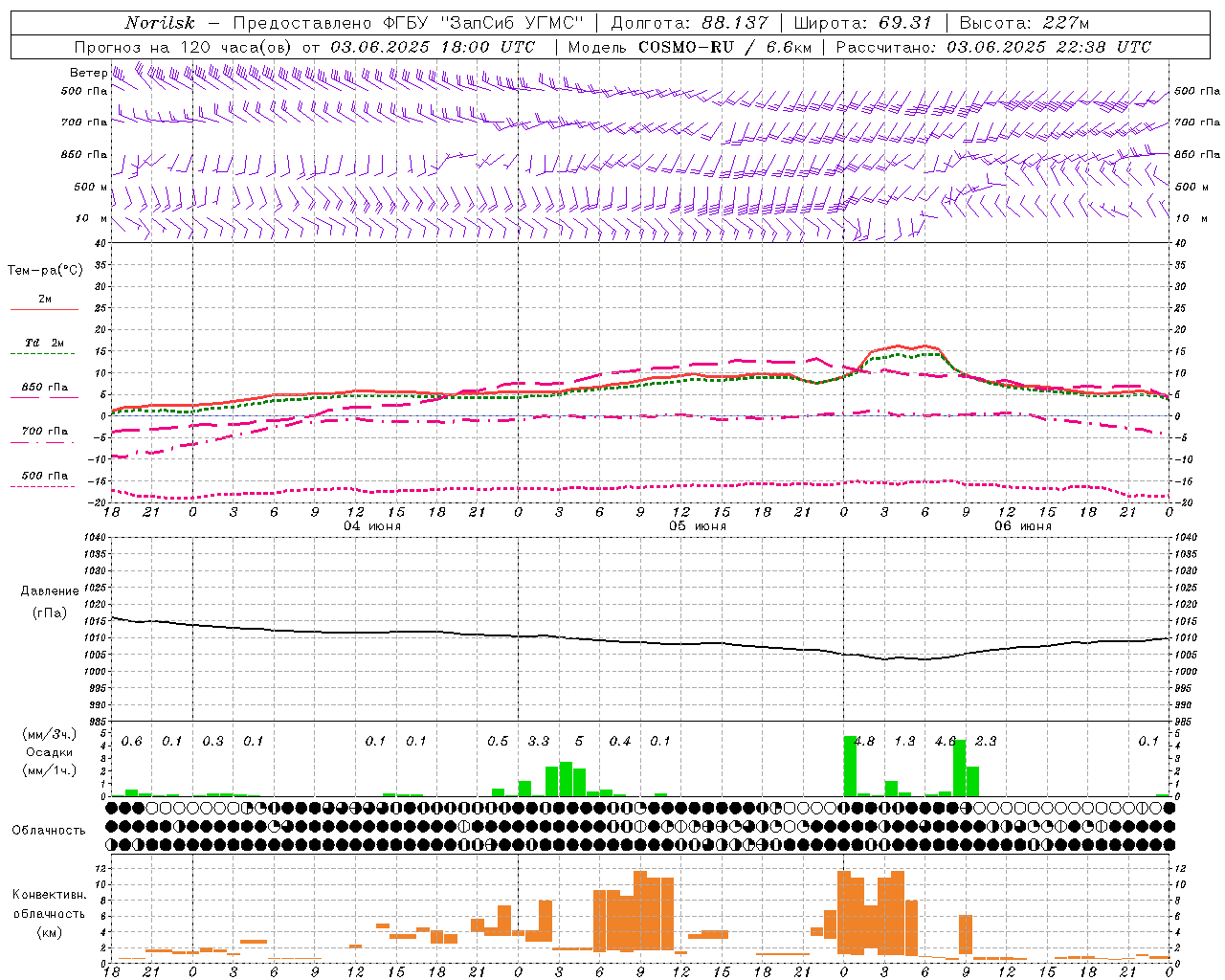Click the "Тем-ра(°C)" temperature axis title

click(x=45, y=271)
